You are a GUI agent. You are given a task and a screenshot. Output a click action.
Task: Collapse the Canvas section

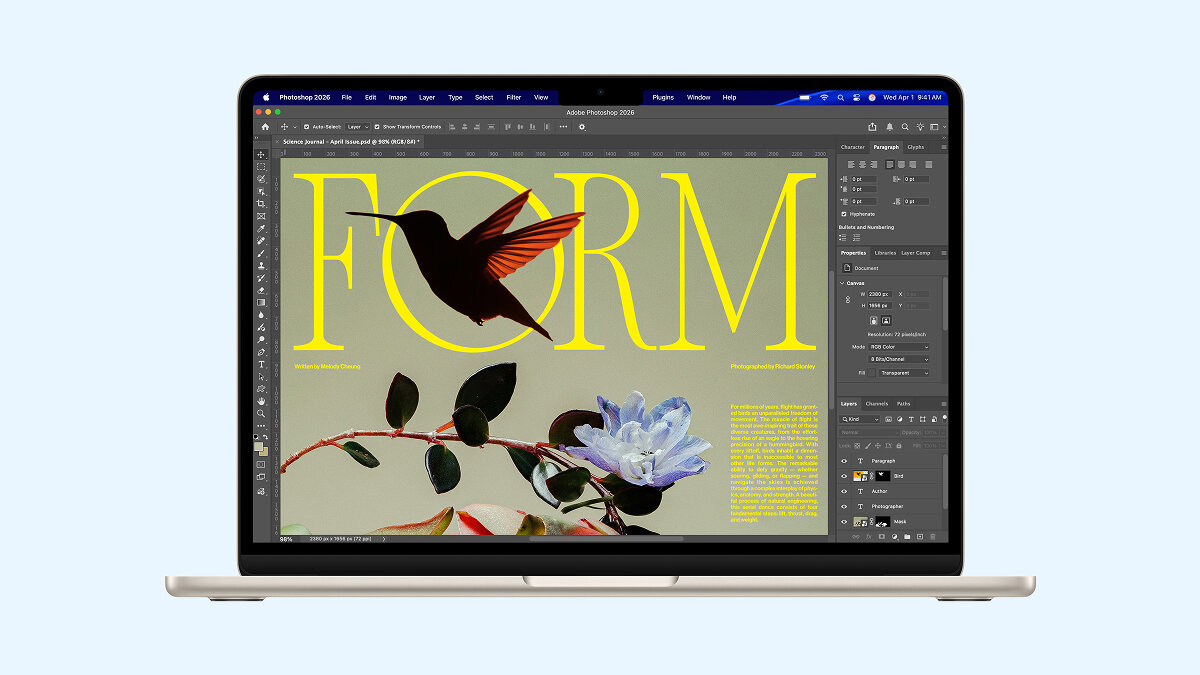click(x=842, y=283)
